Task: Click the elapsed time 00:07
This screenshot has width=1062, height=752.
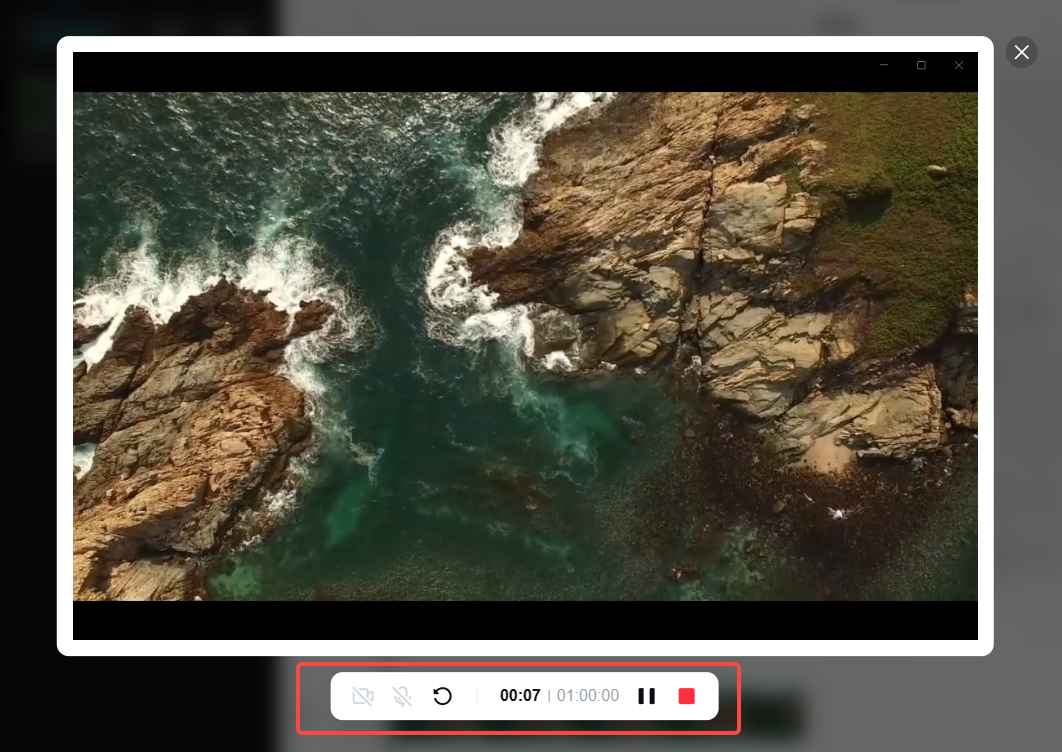Action: coord(520,696)
